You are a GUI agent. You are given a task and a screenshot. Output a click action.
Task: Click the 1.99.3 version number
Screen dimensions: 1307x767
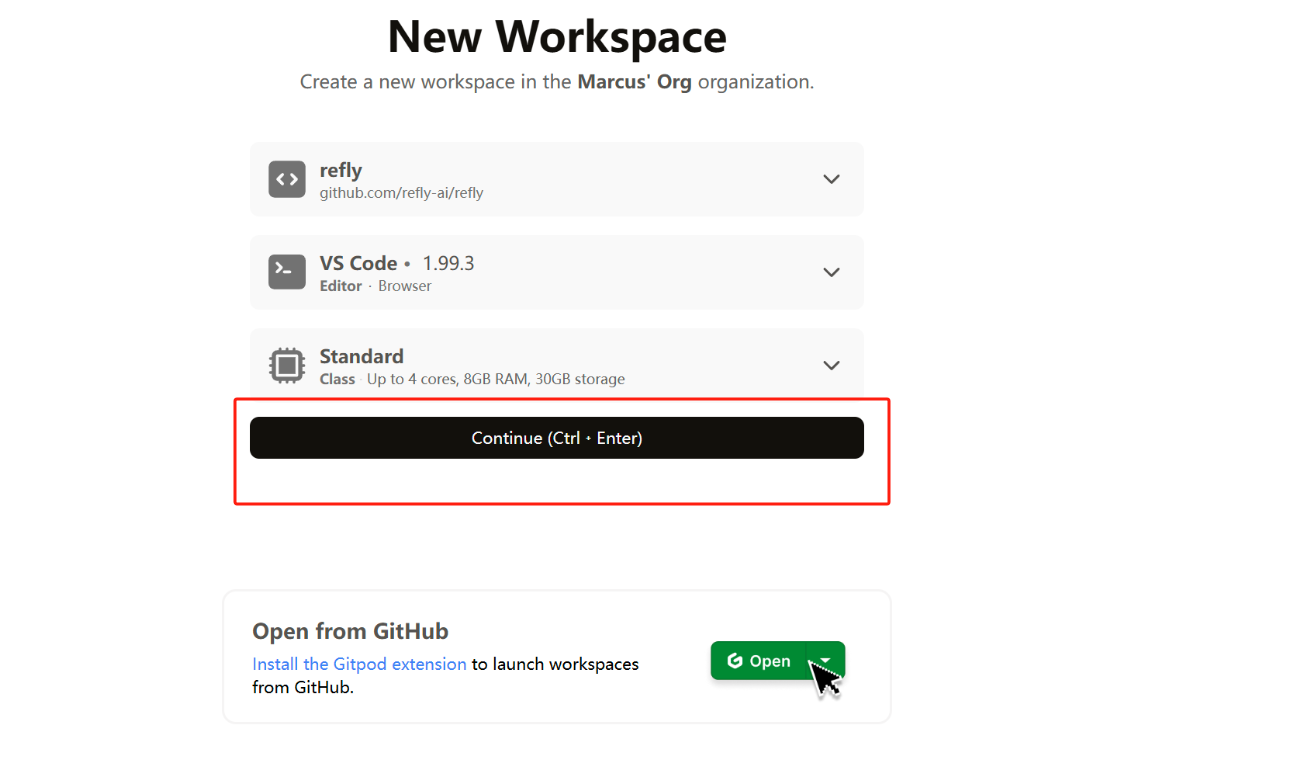pos(448,263)
